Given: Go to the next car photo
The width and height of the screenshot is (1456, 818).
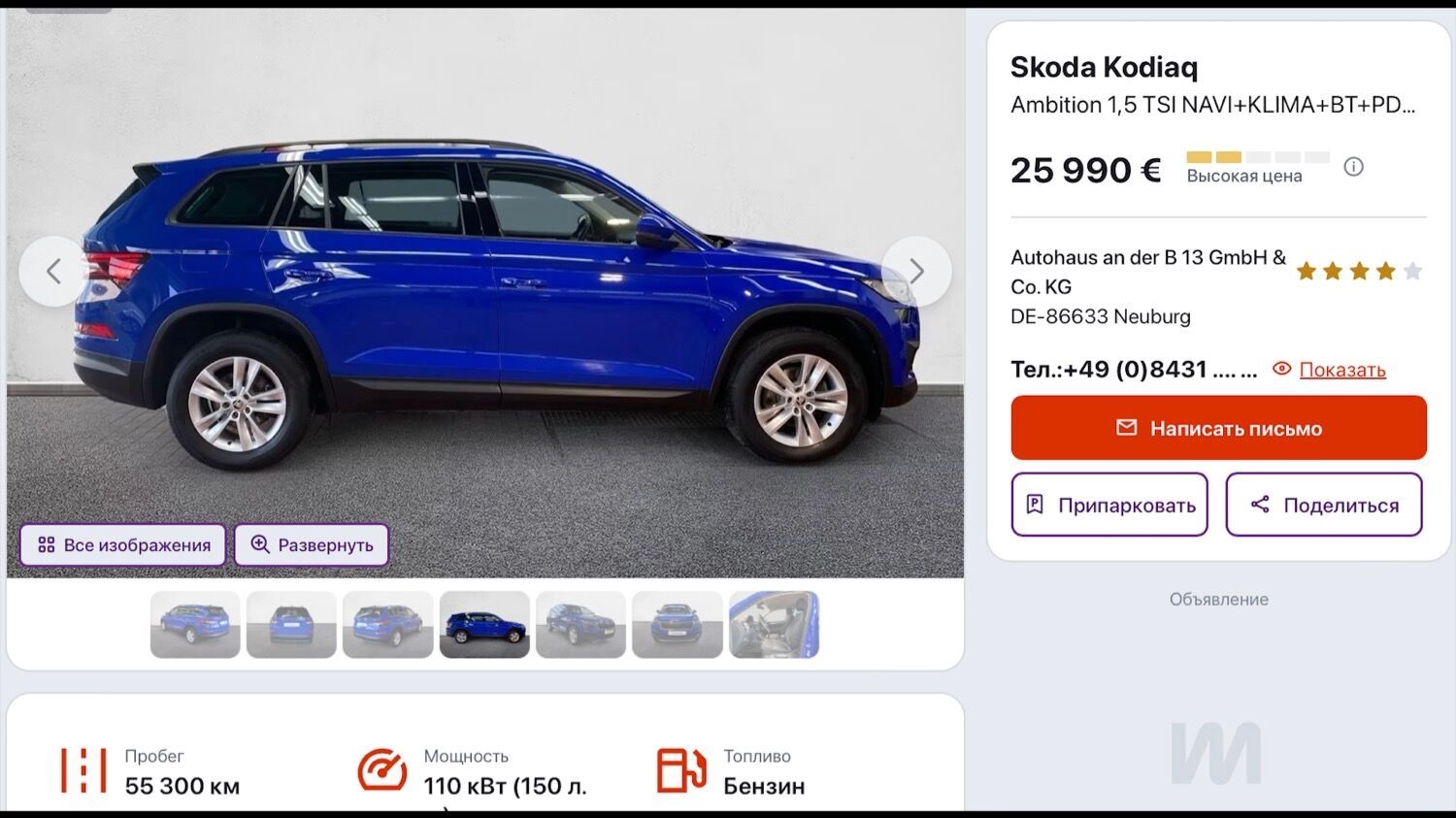Looking at the screenshot, I should (916, 272).
